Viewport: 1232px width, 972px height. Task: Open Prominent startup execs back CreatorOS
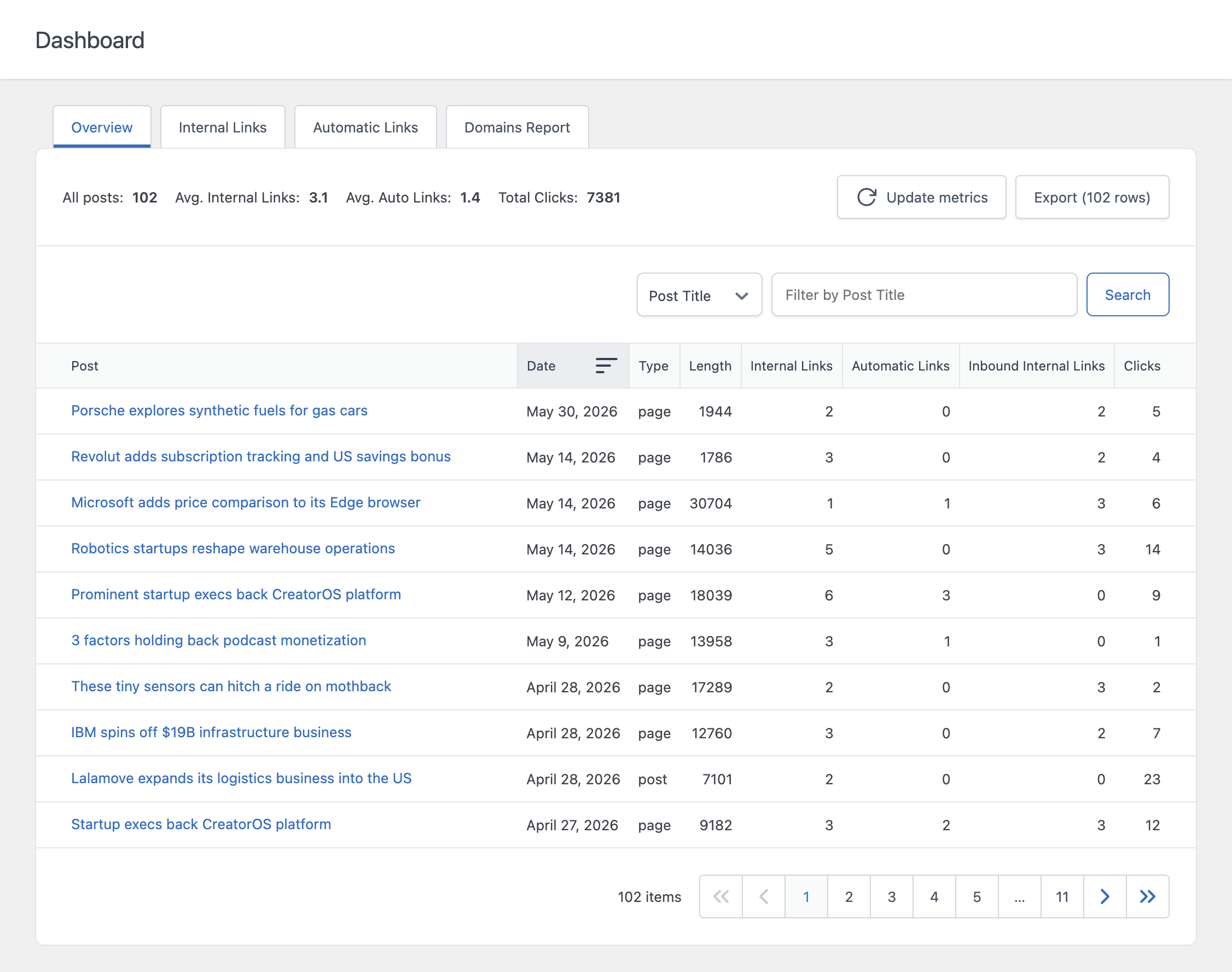(235, 594)
